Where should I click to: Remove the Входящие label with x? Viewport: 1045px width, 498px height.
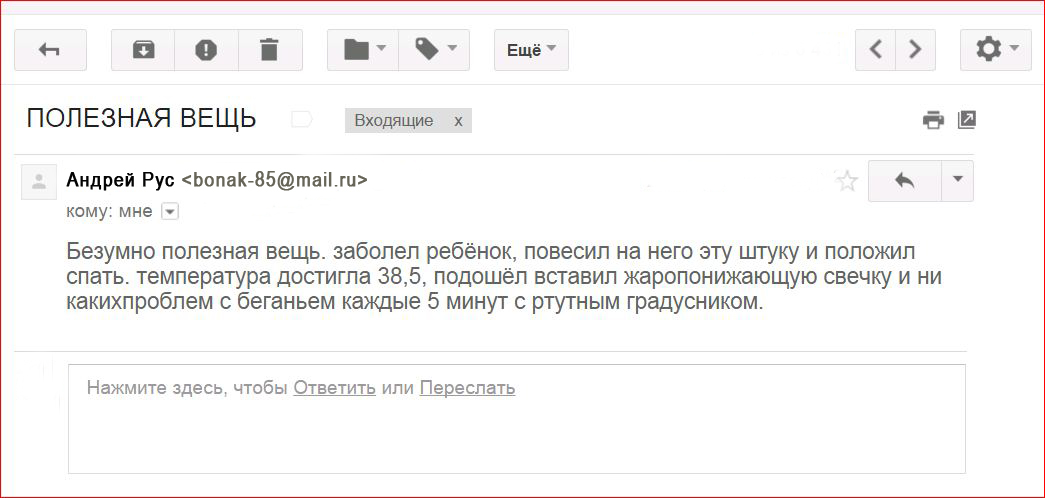(x=458, y=121)
